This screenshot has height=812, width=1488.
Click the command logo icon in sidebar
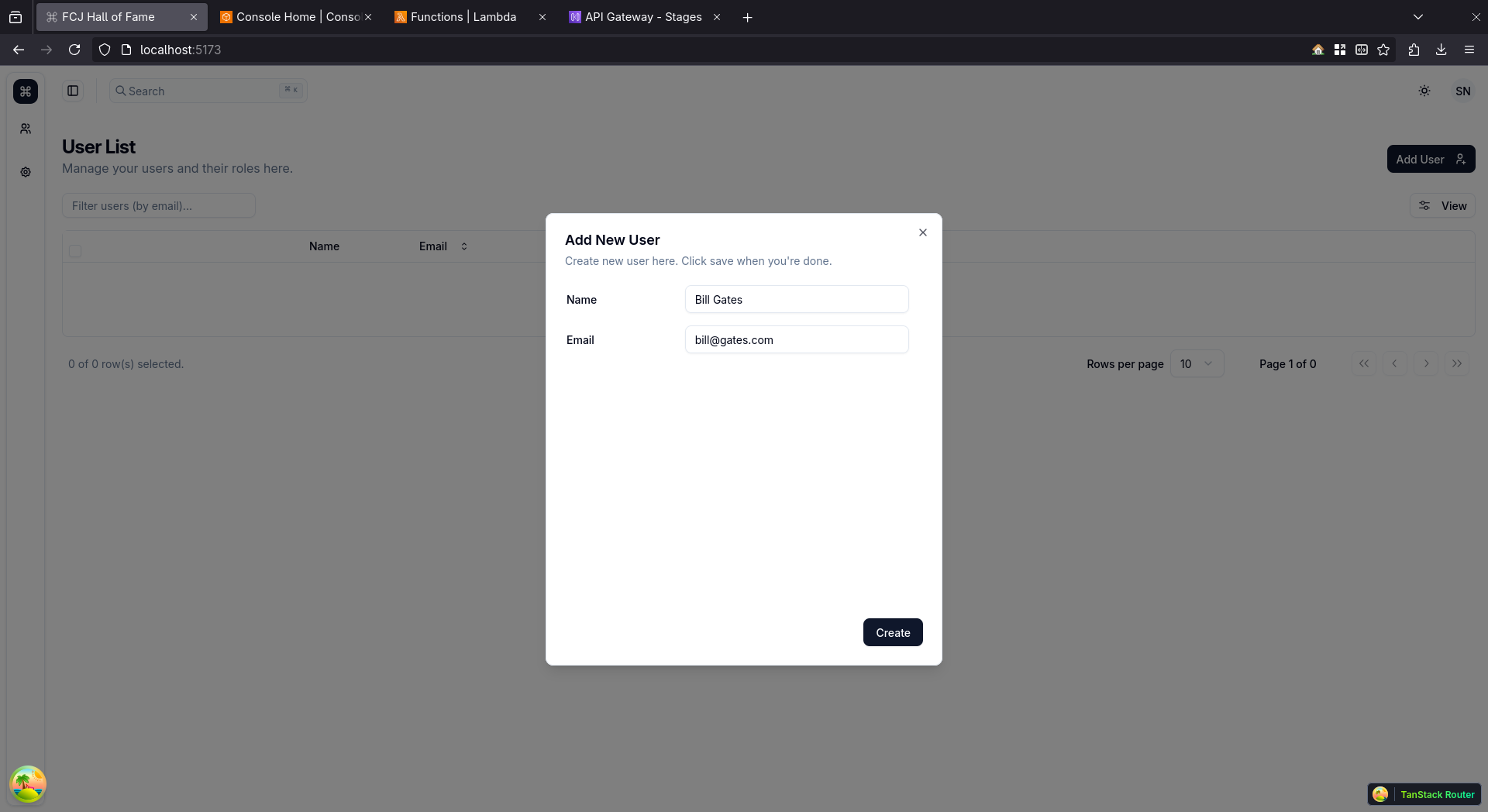tap(26, 91)
